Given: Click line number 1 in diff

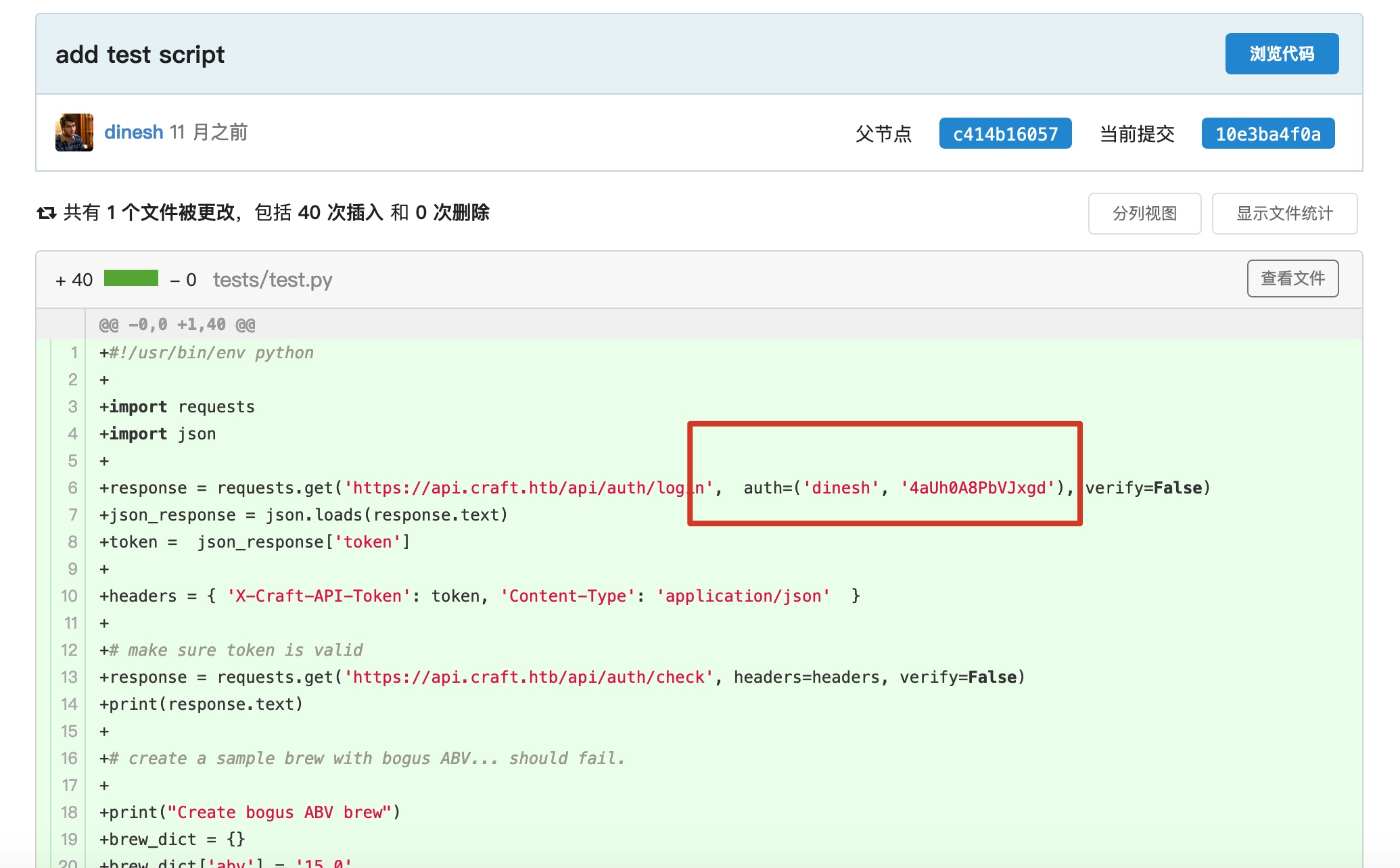Looking at the screenshot, I should point(73,353).
